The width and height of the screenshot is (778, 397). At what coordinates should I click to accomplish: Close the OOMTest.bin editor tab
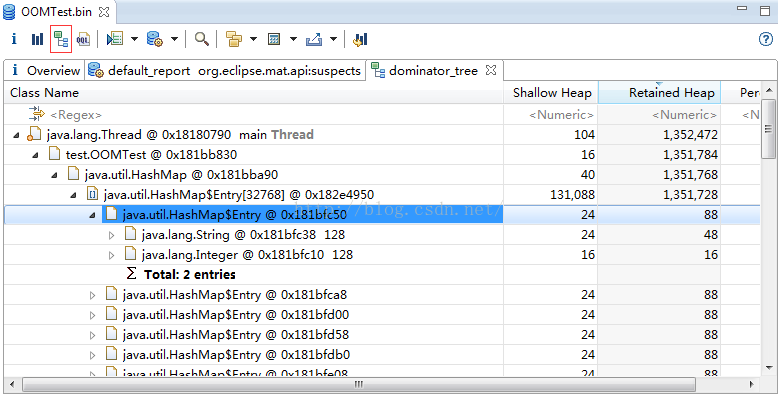point(104,12)
